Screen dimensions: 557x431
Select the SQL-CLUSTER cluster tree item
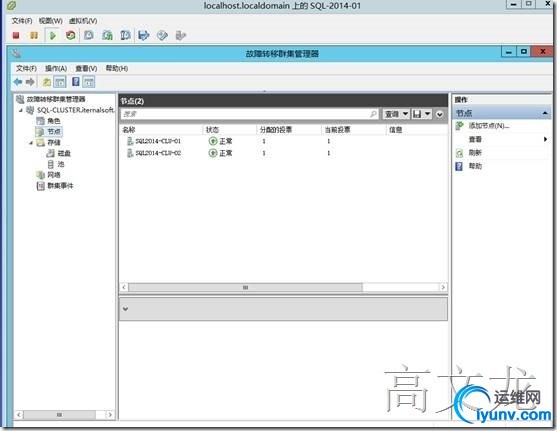click(x=75, y=110)
